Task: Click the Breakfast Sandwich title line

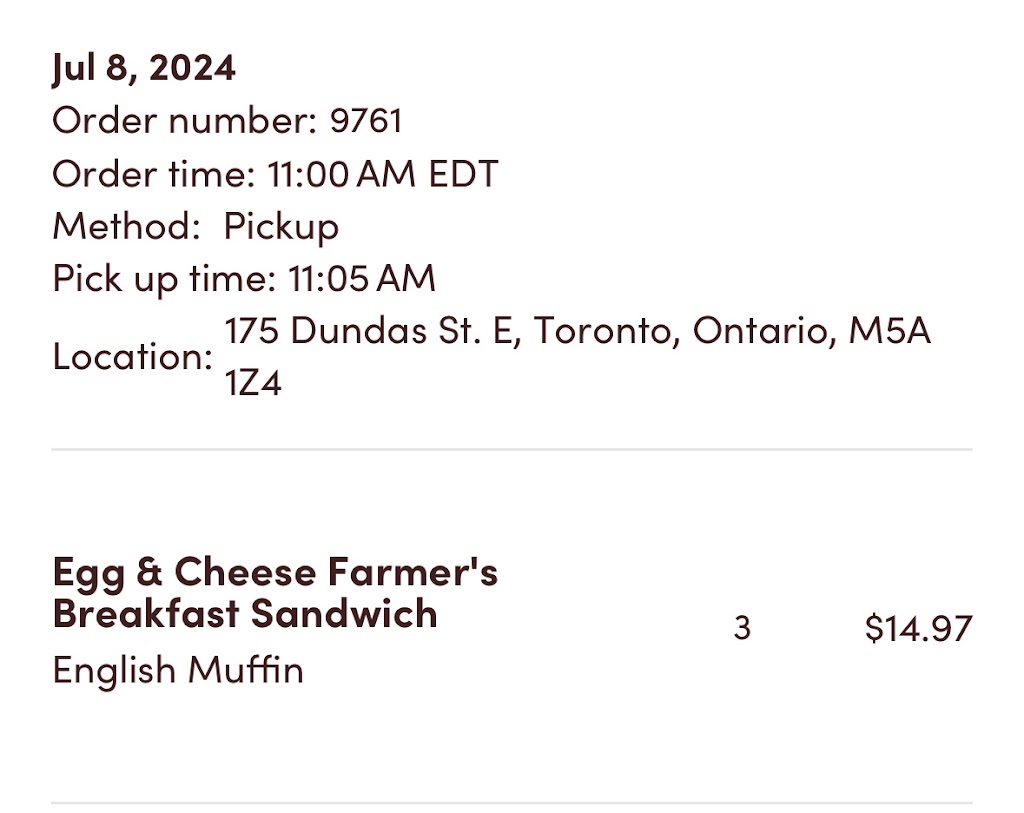Action: pos(245,614)
